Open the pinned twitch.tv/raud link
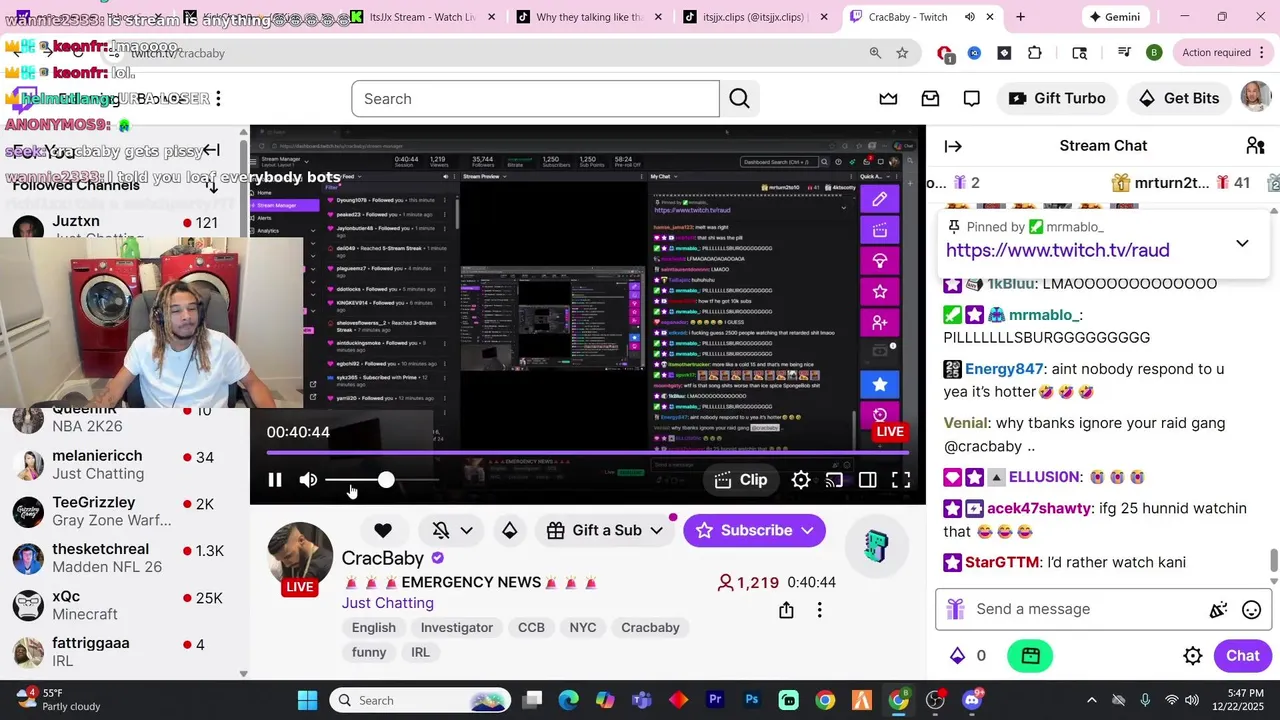This screenshot has height=720, width=1280. pos(1057,250)
